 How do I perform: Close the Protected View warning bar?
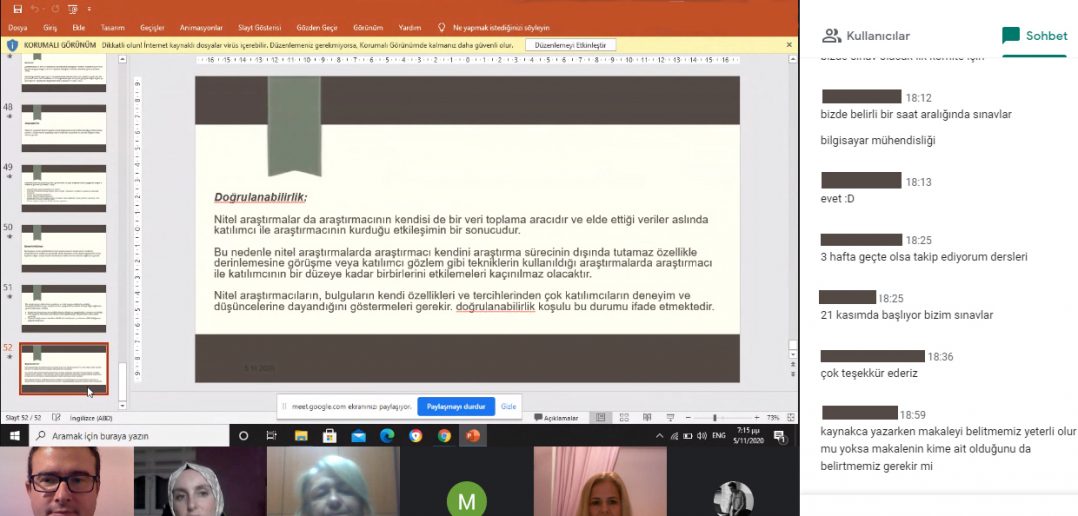point(789,45)
